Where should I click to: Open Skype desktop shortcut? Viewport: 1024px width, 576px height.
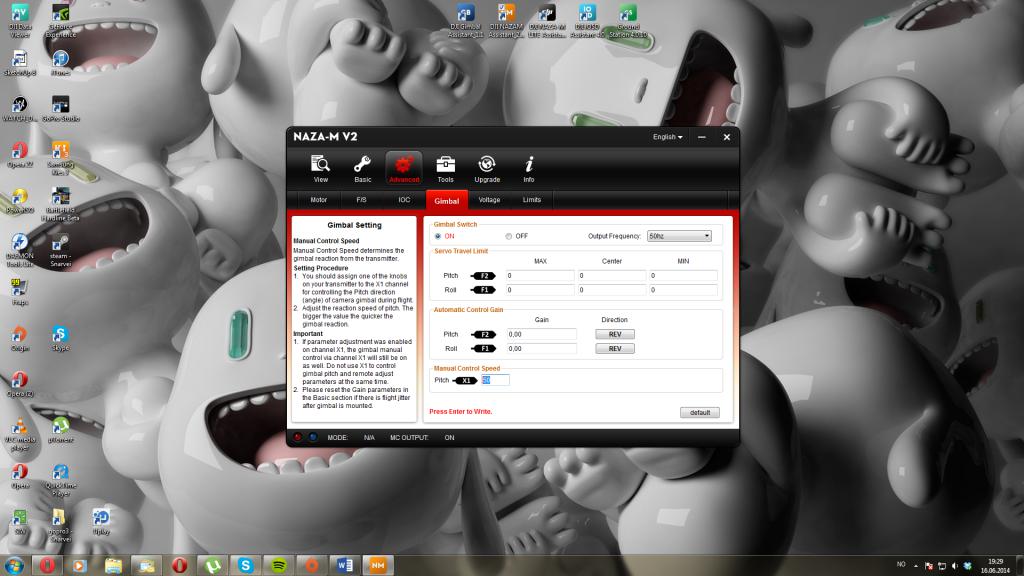point(60,337)
